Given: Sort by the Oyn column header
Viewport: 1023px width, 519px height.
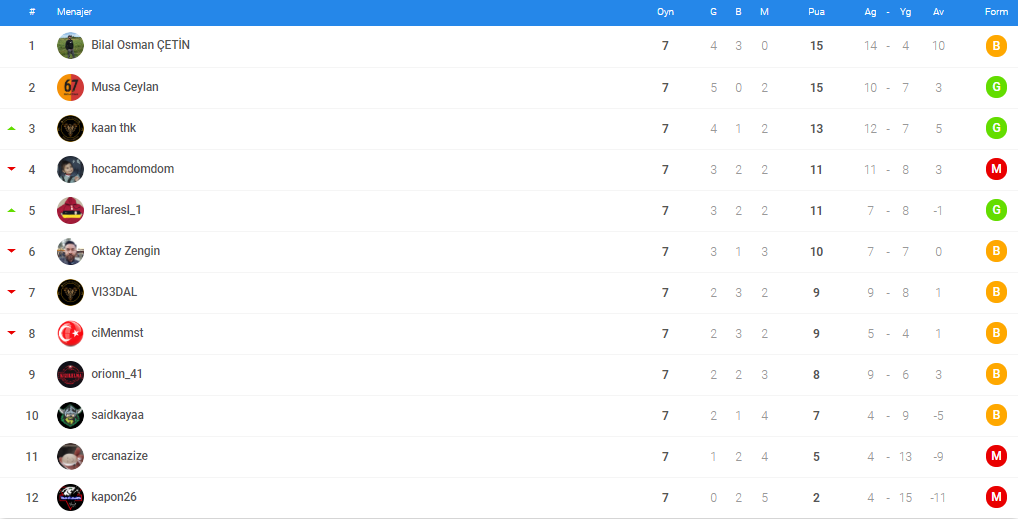Looking at the screenshot, I should pos(665,12).
